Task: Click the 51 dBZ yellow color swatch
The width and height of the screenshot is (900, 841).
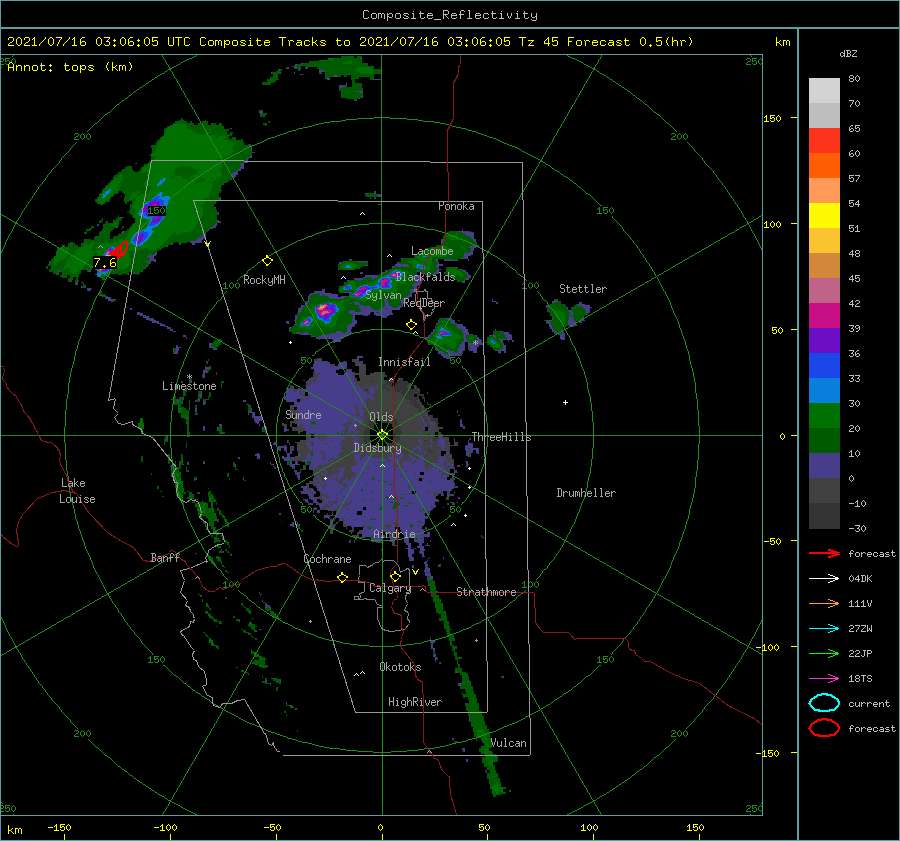Action: click(824, 215)
